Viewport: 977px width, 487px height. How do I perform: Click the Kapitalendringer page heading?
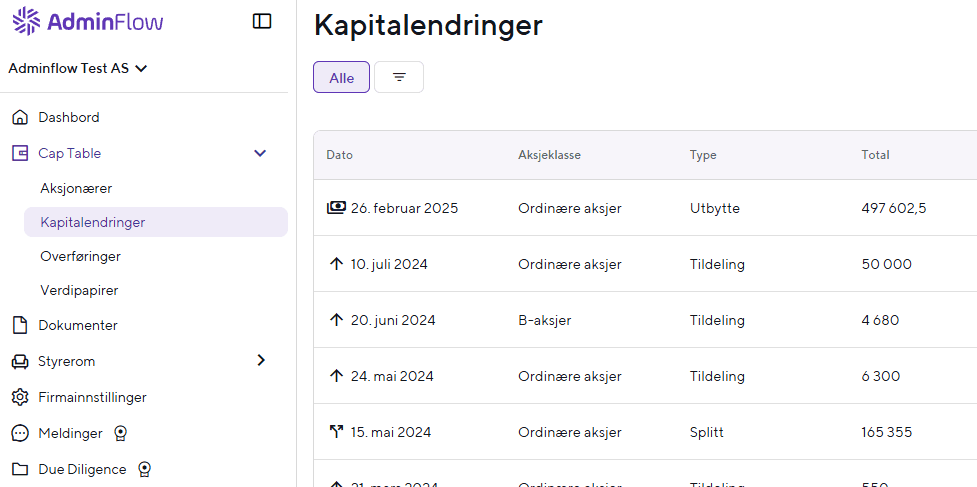[x=428, y=26]
